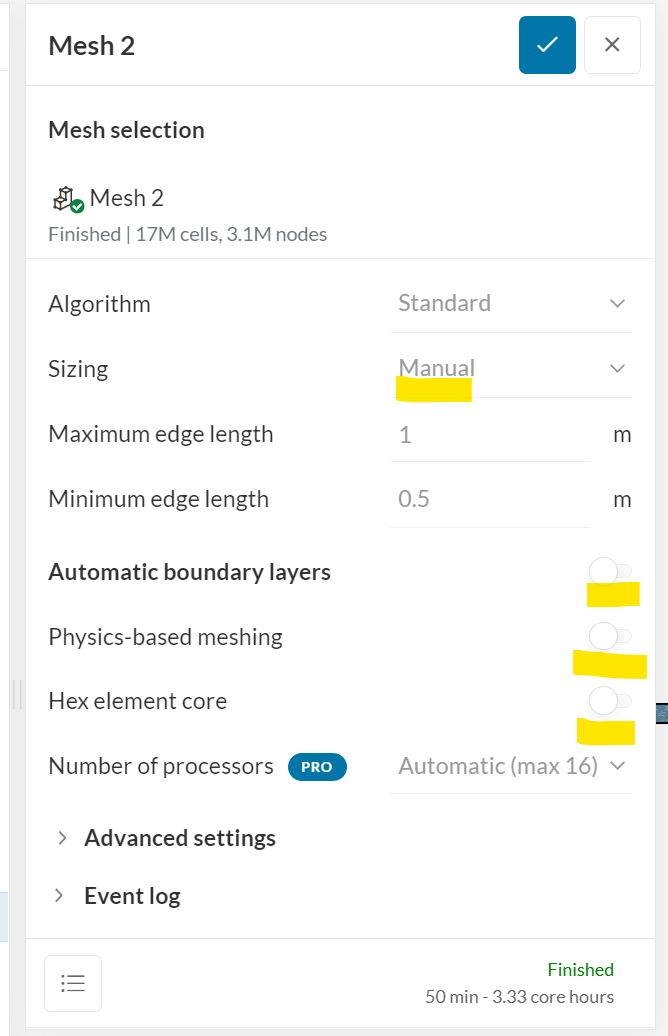Select the Mesh 2 selection entry

126,199
